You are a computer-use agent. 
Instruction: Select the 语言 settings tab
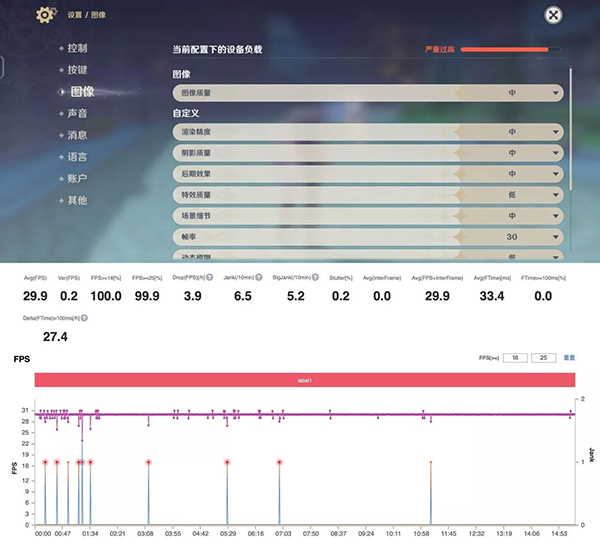[x=78, y=157]
